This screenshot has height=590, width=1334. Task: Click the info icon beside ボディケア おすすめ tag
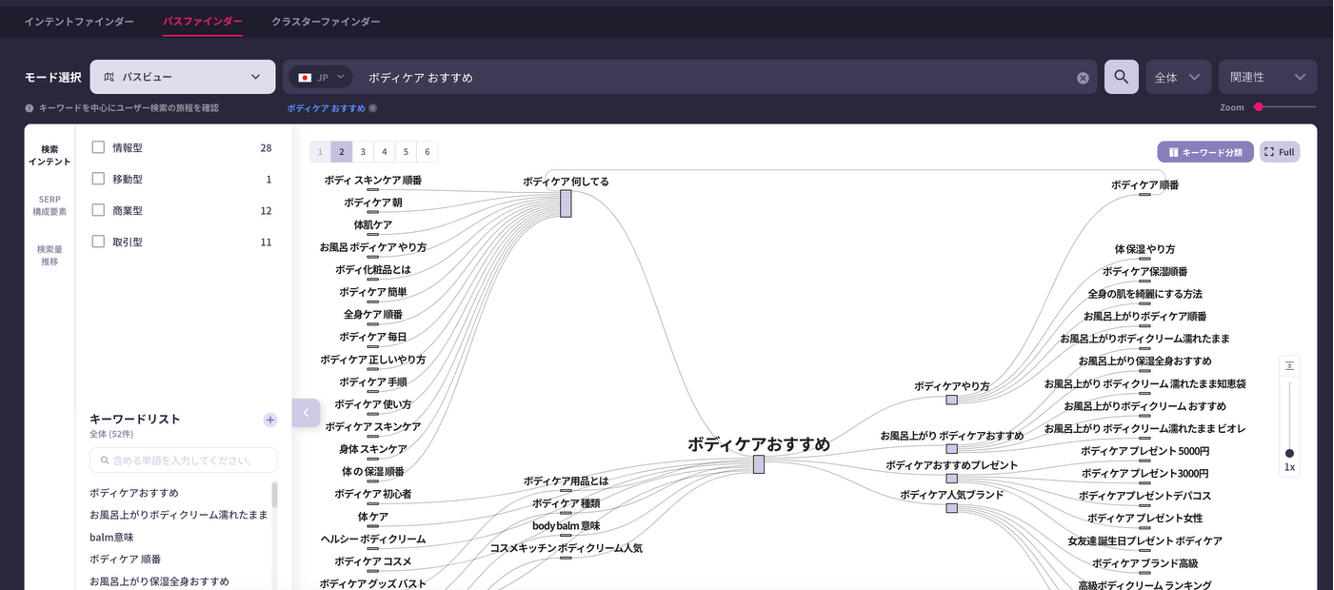point(373,108)
